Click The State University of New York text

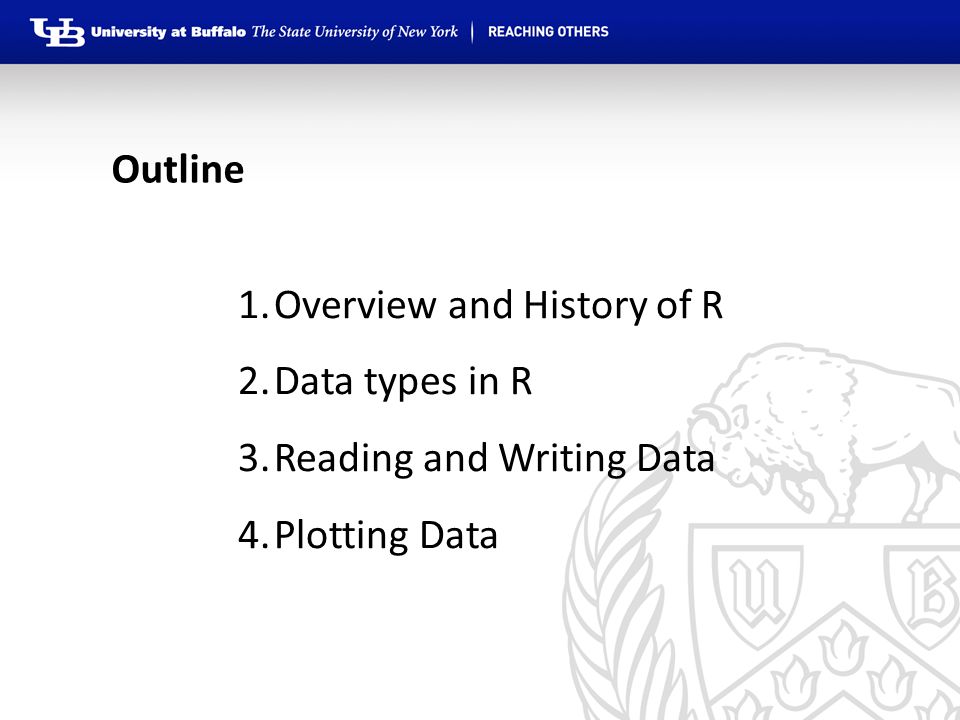[x=354, y=32]
